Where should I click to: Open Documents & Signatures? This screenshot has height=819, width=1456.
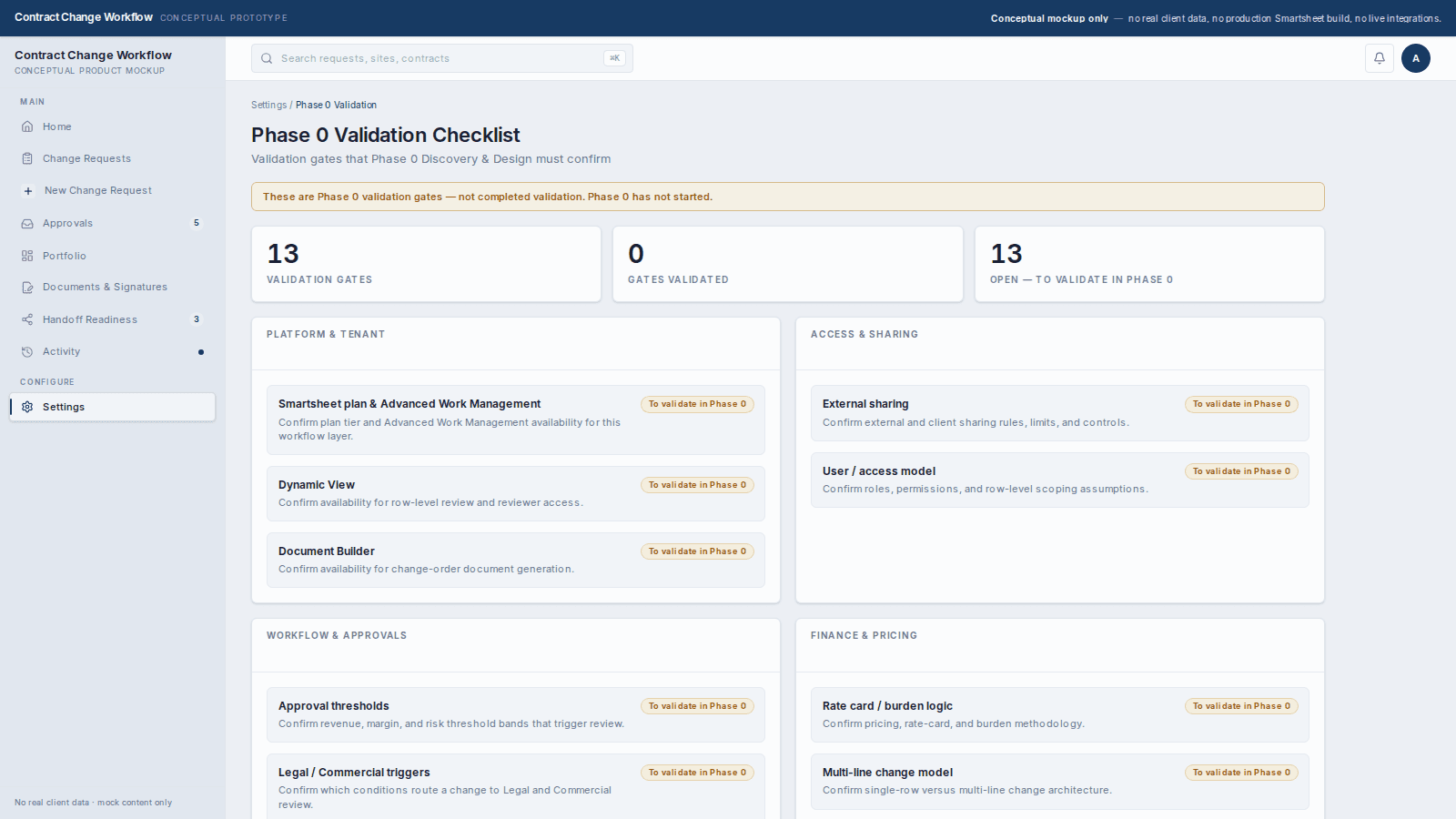click(x=113, y=287)
